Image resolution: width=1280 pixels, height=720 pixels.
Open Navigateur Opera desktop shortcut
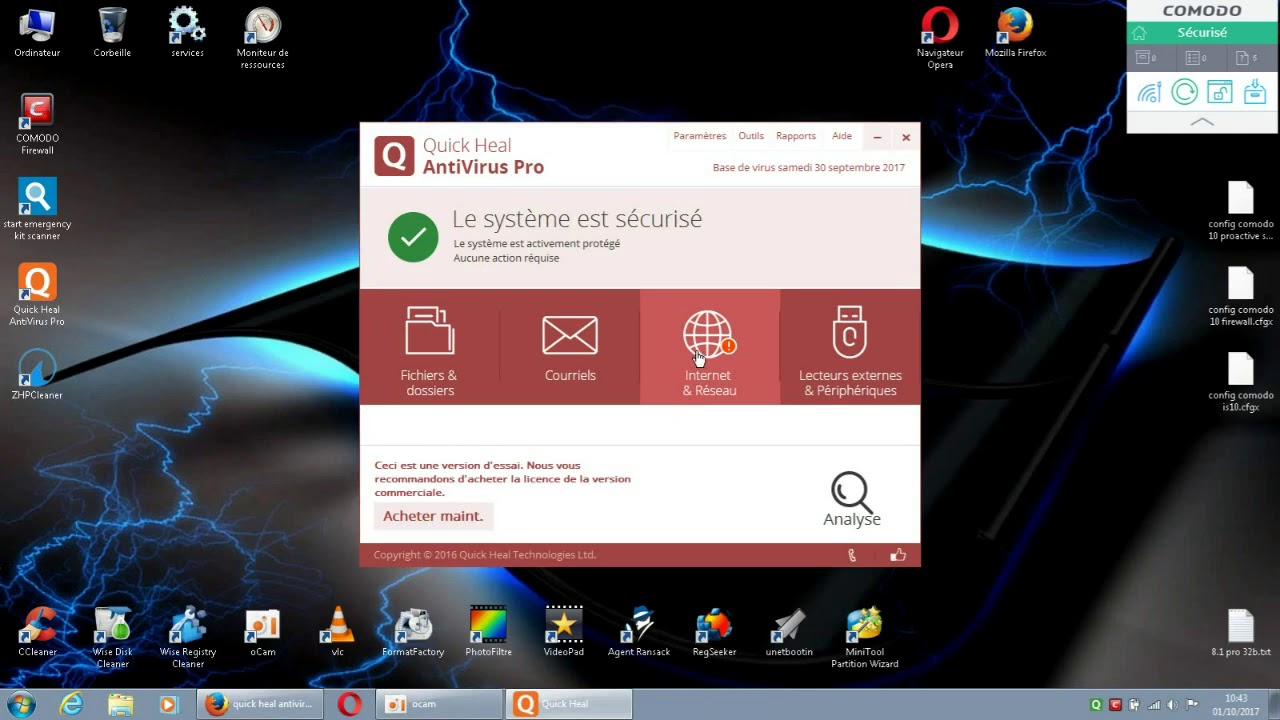coord(940,38)
